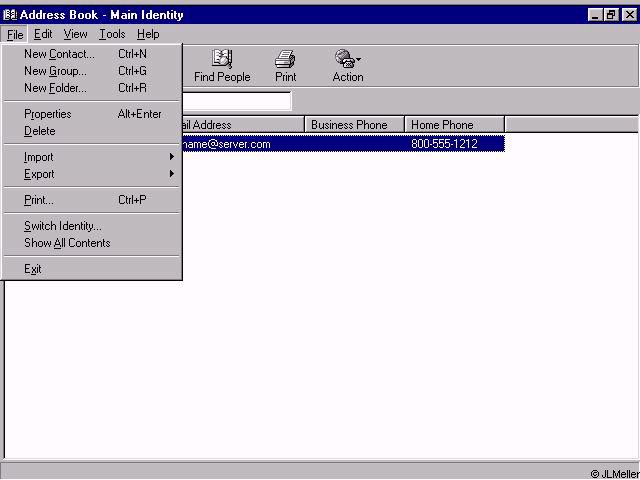Select New Contact from File menu
This screenshot has width=640, height=480.
[59, 54]
